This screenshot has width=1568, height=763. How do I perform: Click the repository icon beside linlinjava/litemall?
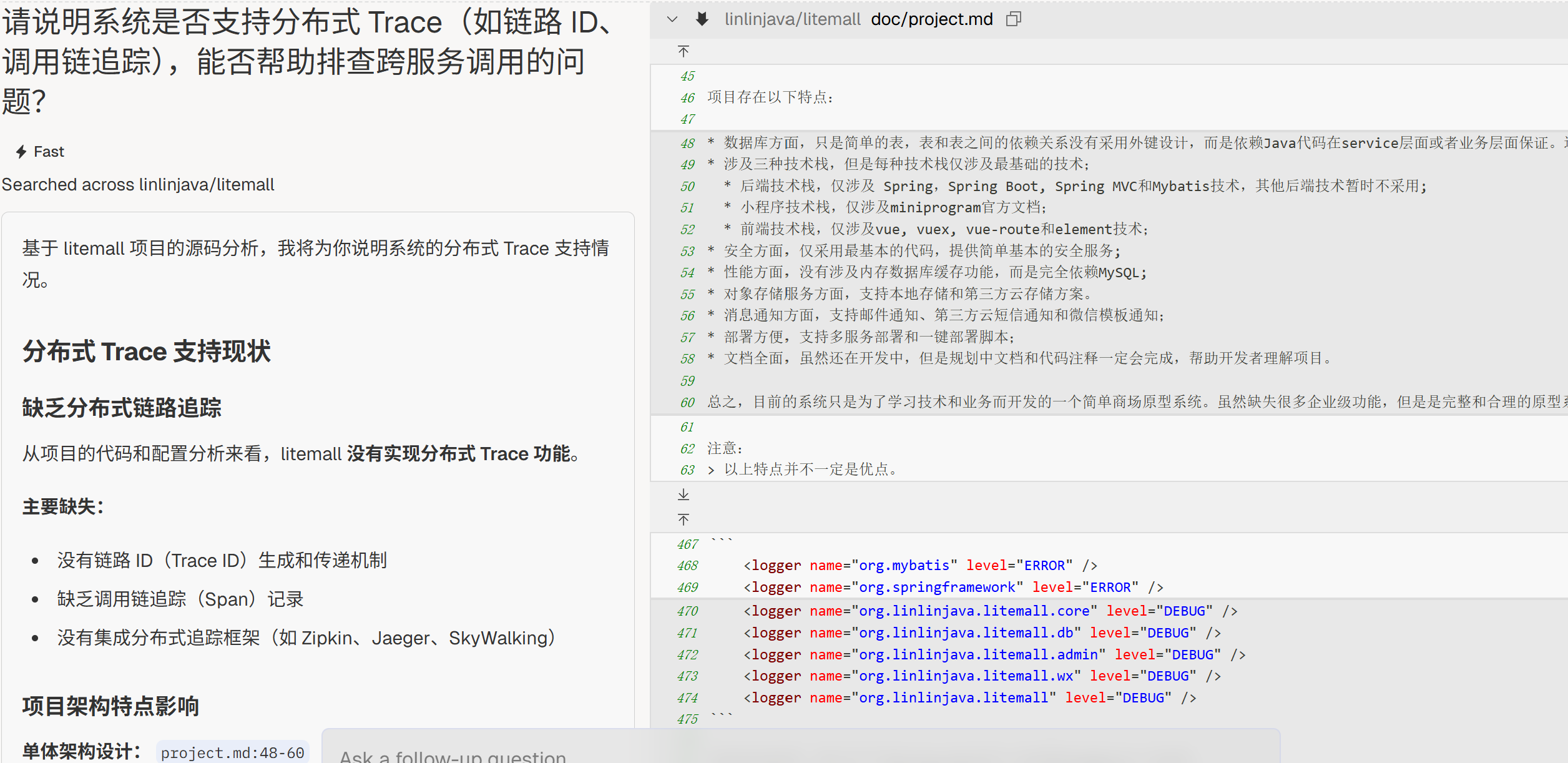coord(702,19)
